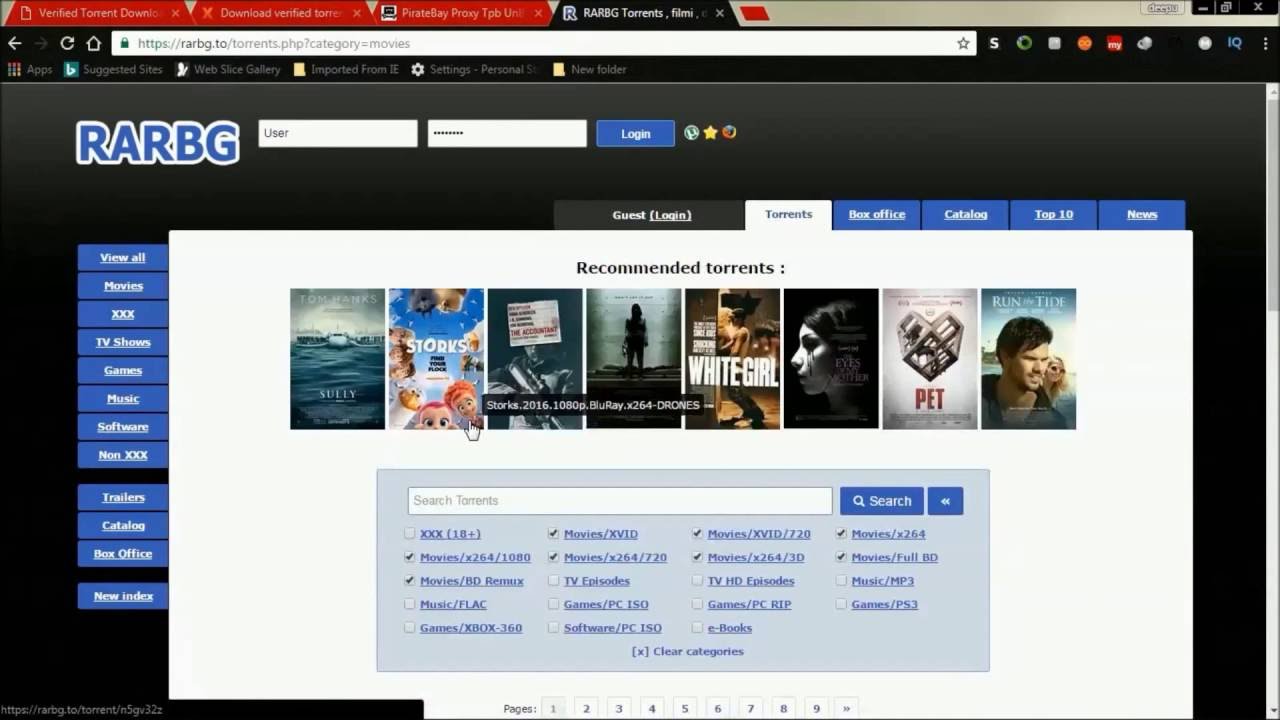
Task: Go to results page 5
Action: [x=685, y=708]
